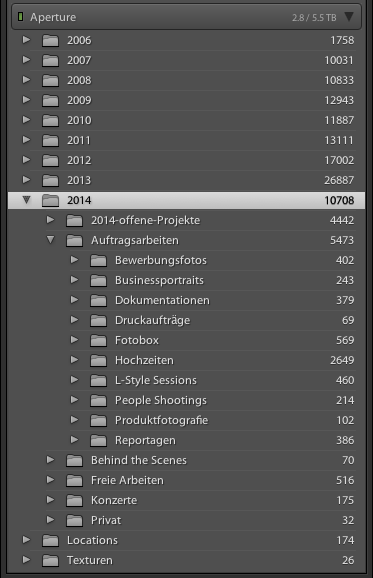Click the Fotobox folder icon
This screenshot has height=578, width=373.
98,340
